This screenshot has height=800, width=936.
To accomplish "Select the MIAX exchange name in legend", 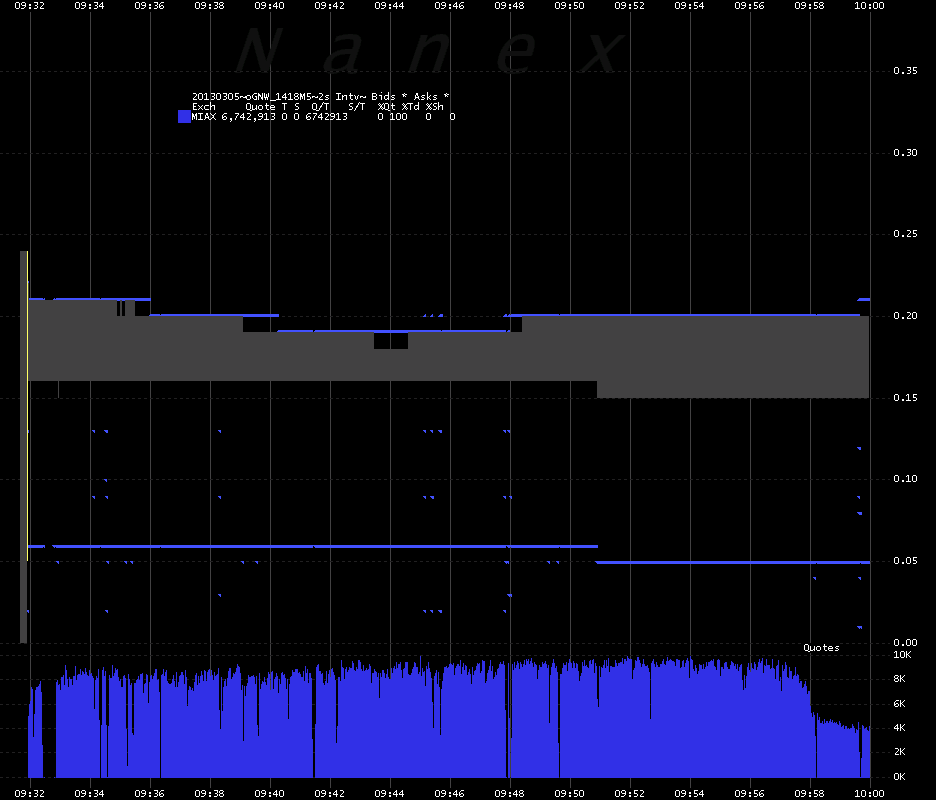I will pyautogui.click(x=204, y=117).
